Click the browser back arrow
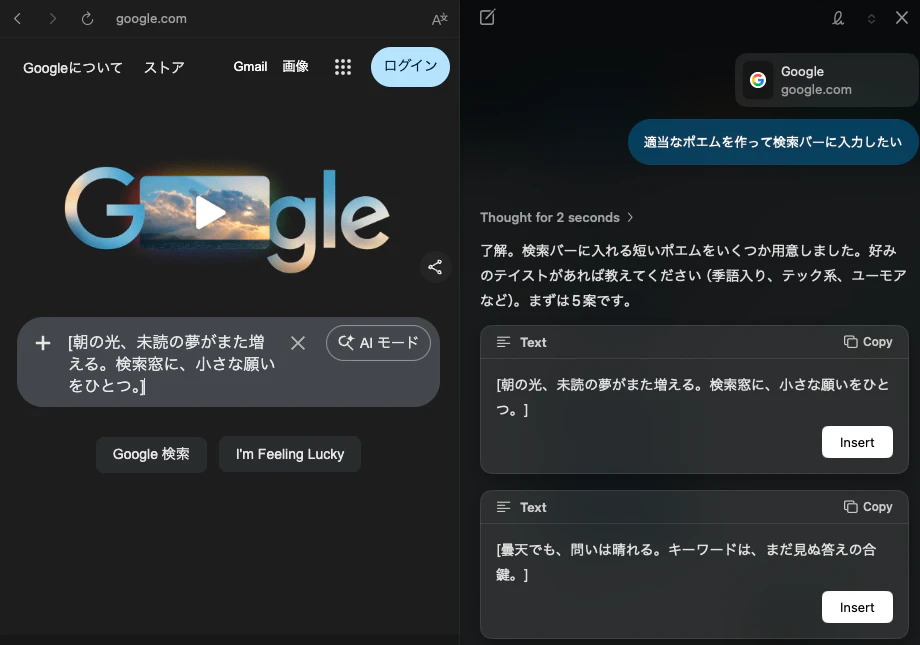 18,19
